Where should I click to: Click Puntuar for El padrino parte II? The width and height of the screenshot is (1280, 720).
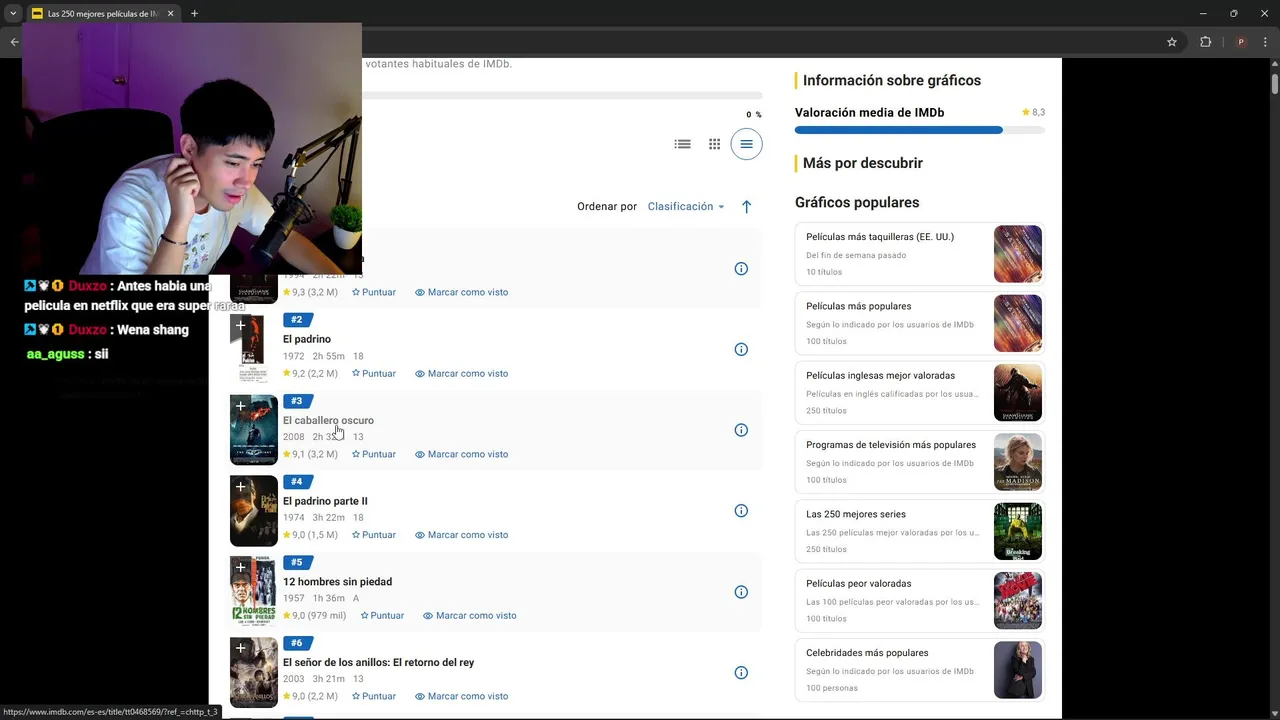pos(374,535)
